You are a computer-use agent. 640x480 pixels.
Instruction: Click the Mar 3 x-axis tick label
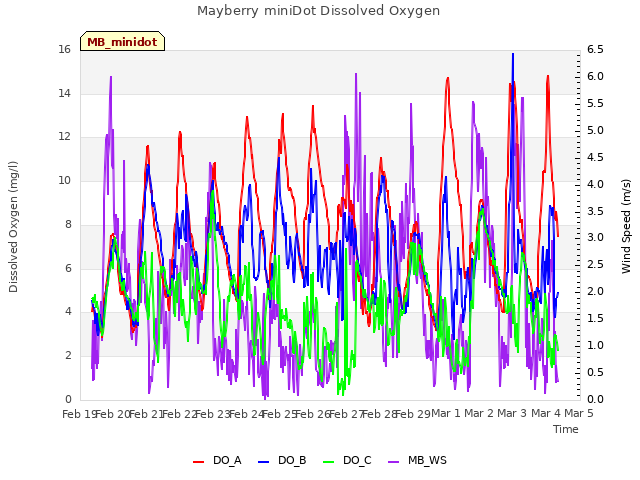[x=512, y=413]
